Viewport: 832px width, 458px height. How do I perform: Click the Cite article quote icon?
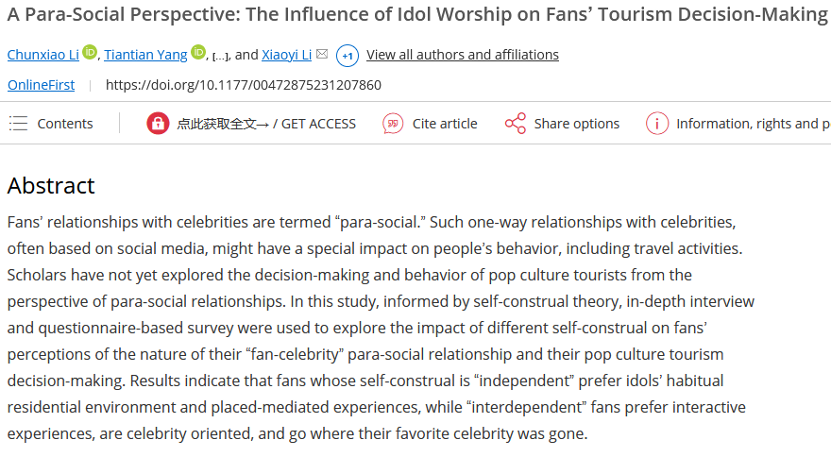(393, 123)
